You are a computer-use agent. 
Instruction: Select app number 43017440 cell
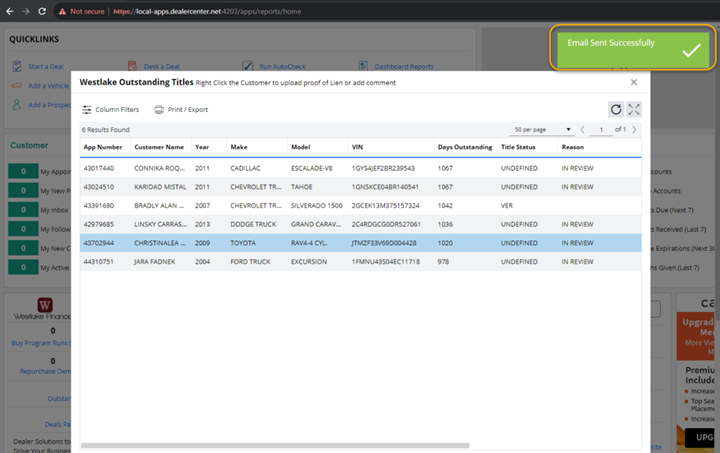point(99,168)
